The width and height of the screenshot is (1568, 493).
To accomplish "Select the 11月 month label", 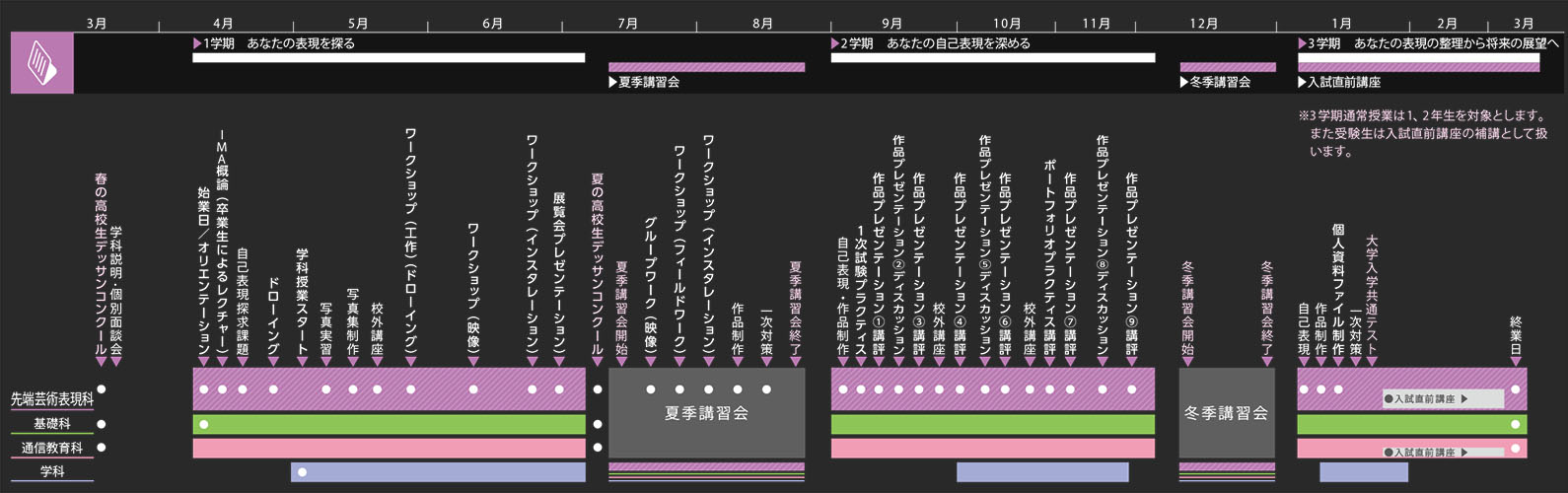I will 1096,24.
